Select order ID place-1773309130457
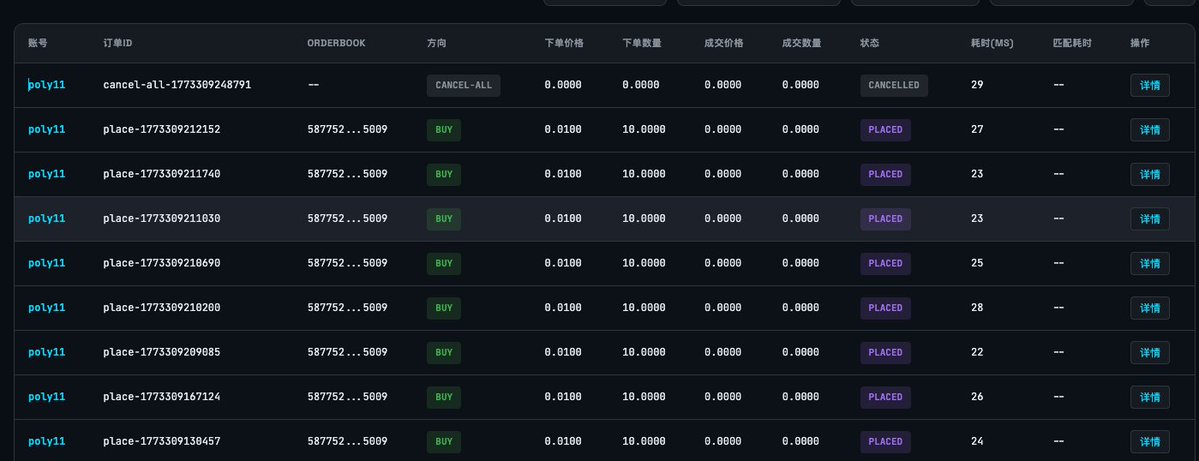The height and width of the screenshot is (461, 1199). coord(161,442)
